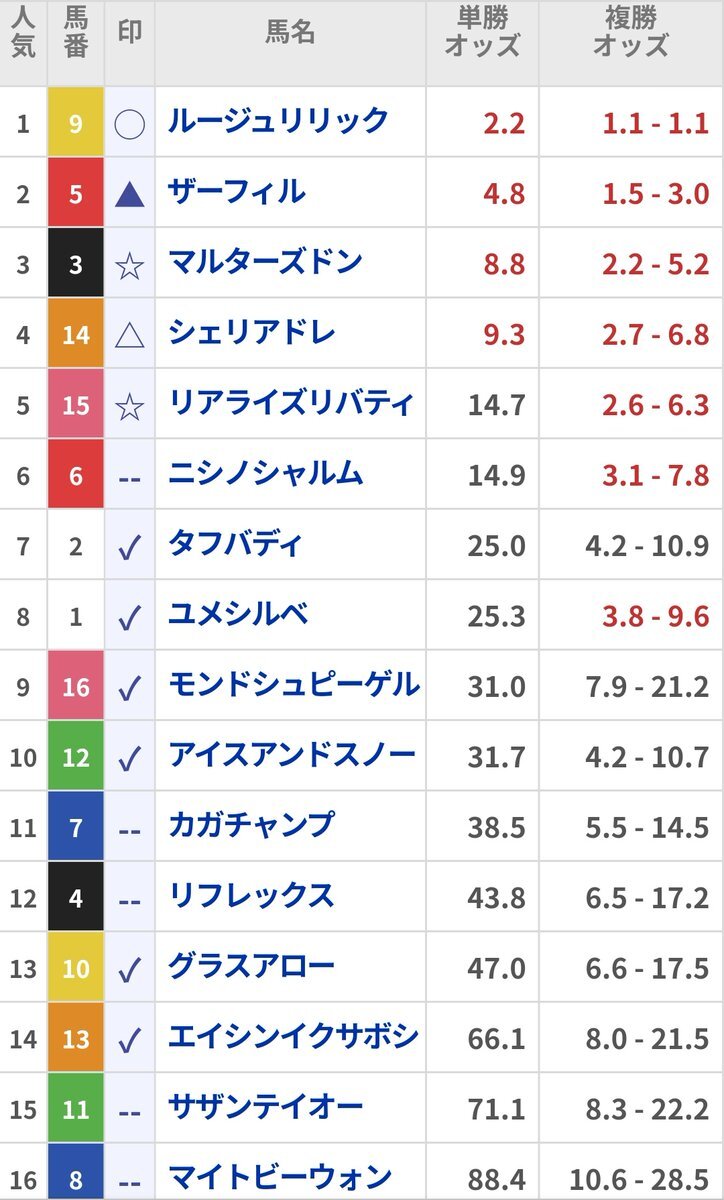Open horse page for エイシンイクサボシ
724x1200 pixels.
(293, 1037)
